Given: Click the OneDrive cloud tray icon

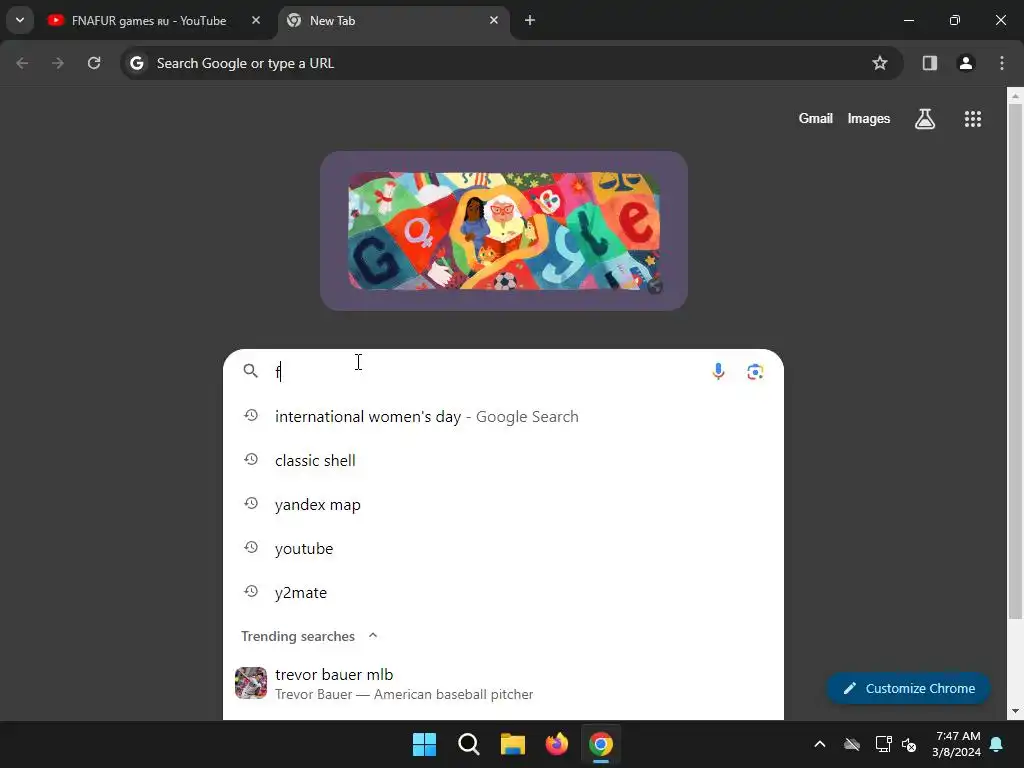Looking at the screenshot, I should [852, 744].
